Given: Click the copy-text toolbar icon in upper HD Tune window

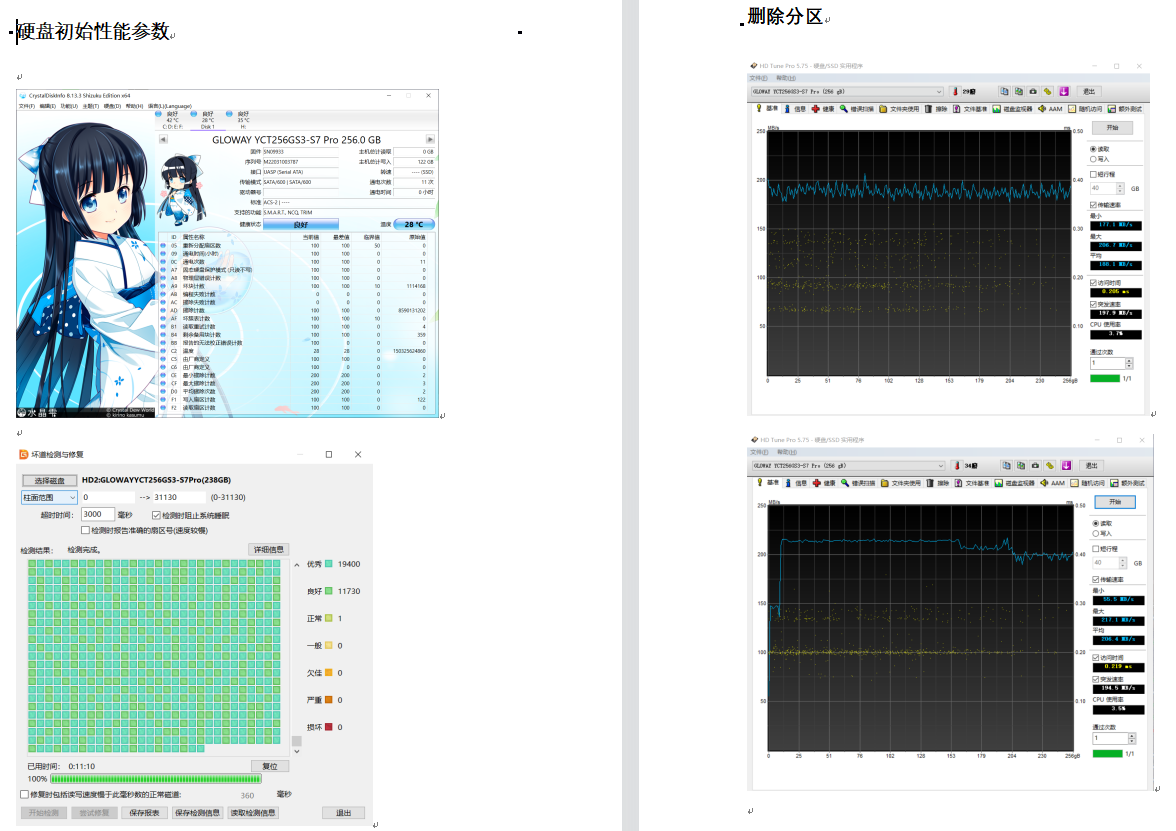Looking at the screenshot, I should [1004, 92].
